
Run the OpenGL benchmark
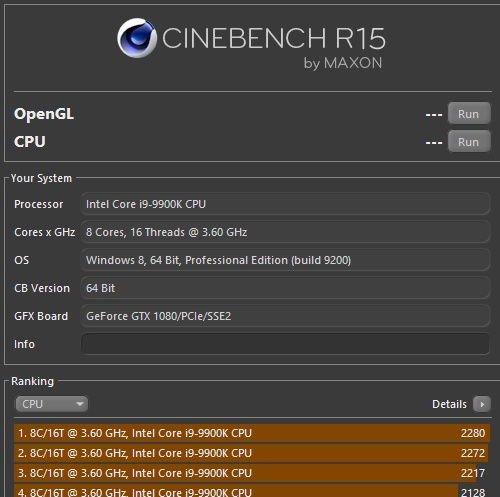point(469,114)
